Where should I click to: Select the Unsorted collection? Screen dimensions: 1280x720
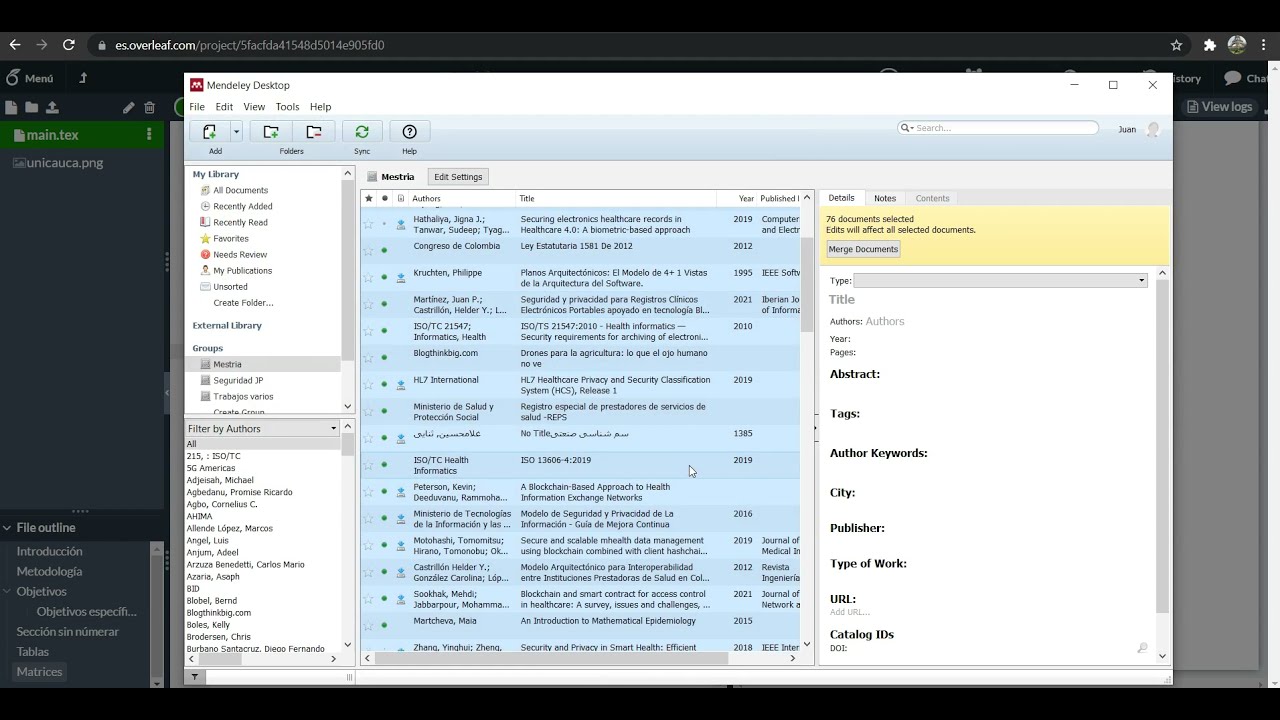230,286
